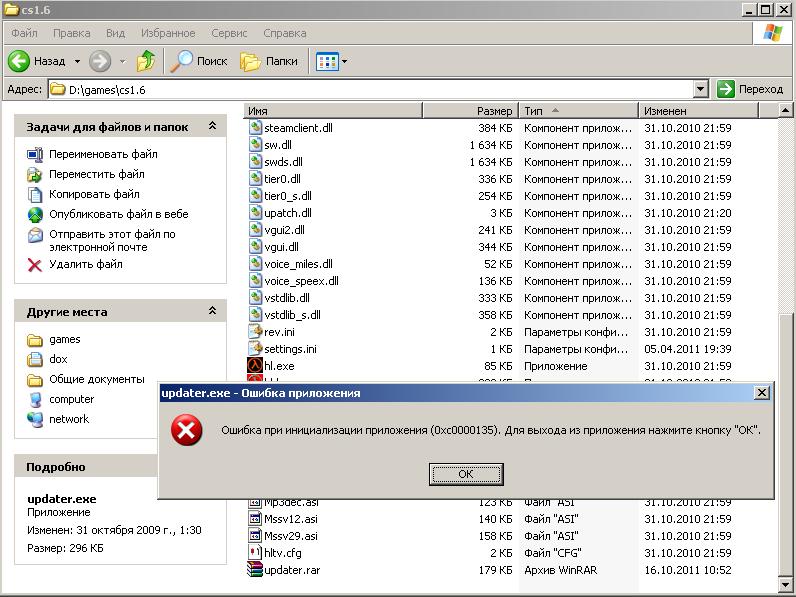The image size is (796, 597).
Task: Select the sw.dll file icon
Action: [x=255, y=145]
